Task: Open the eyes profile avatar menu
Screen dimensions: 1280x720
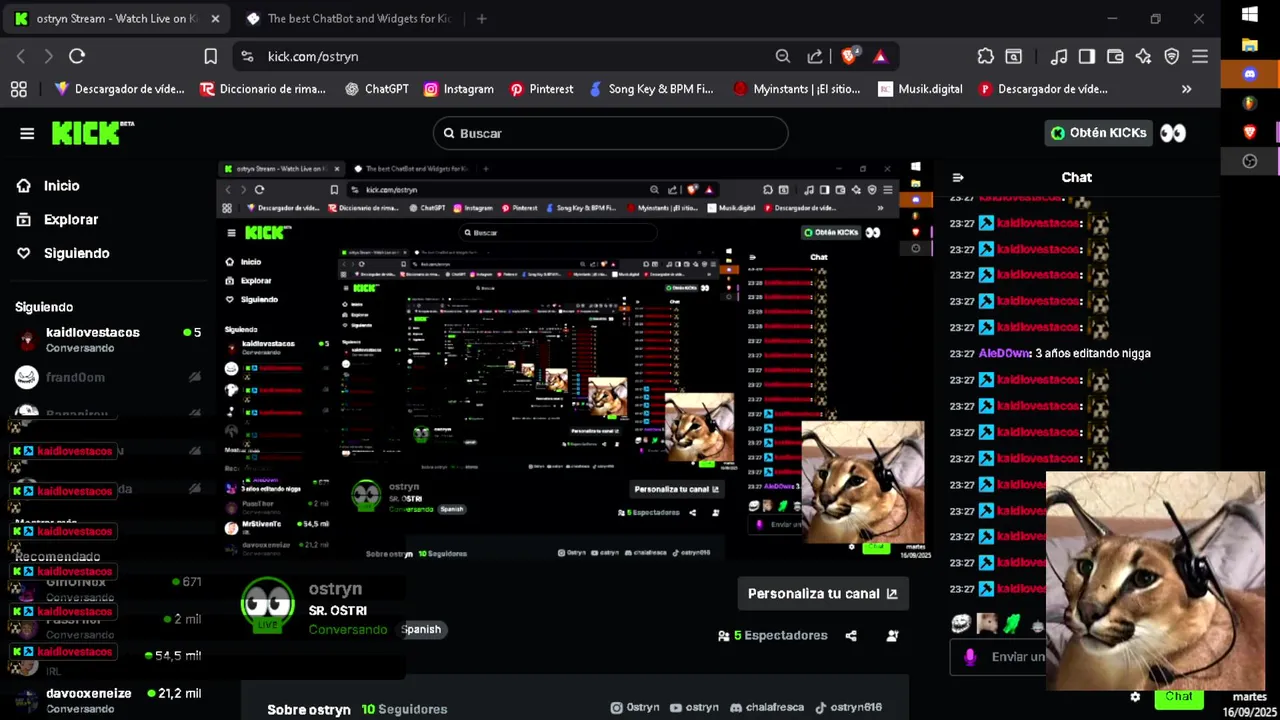Action: [1173, 133]
